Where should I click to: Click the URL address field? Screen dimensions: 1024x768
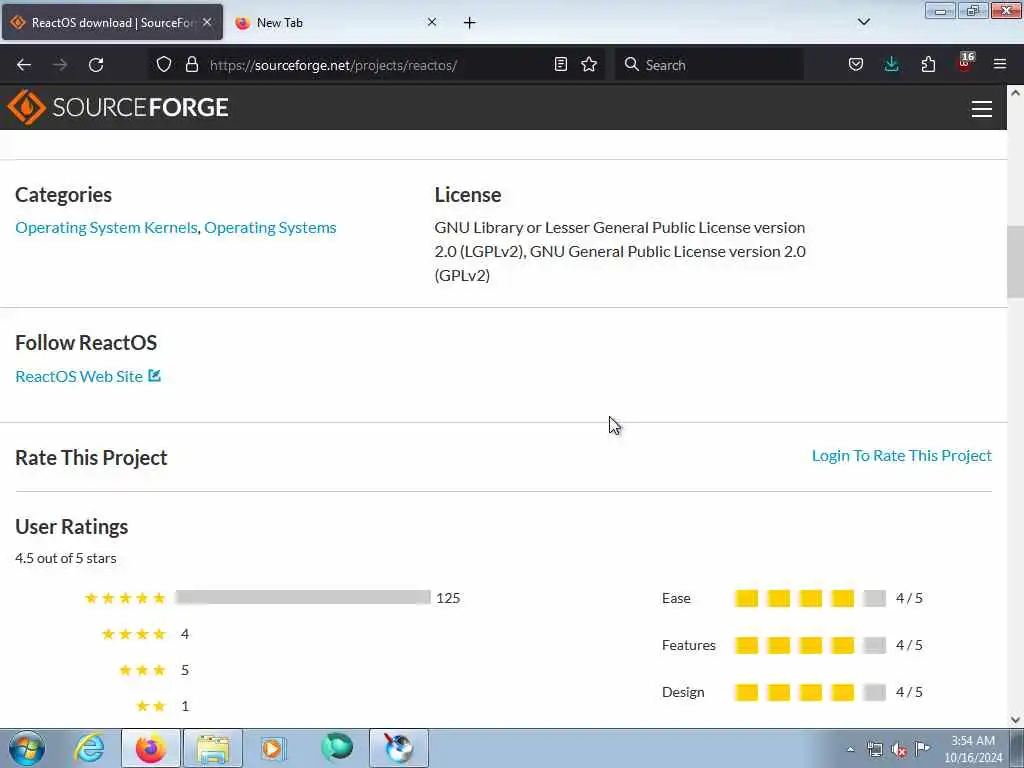(377, 65)
